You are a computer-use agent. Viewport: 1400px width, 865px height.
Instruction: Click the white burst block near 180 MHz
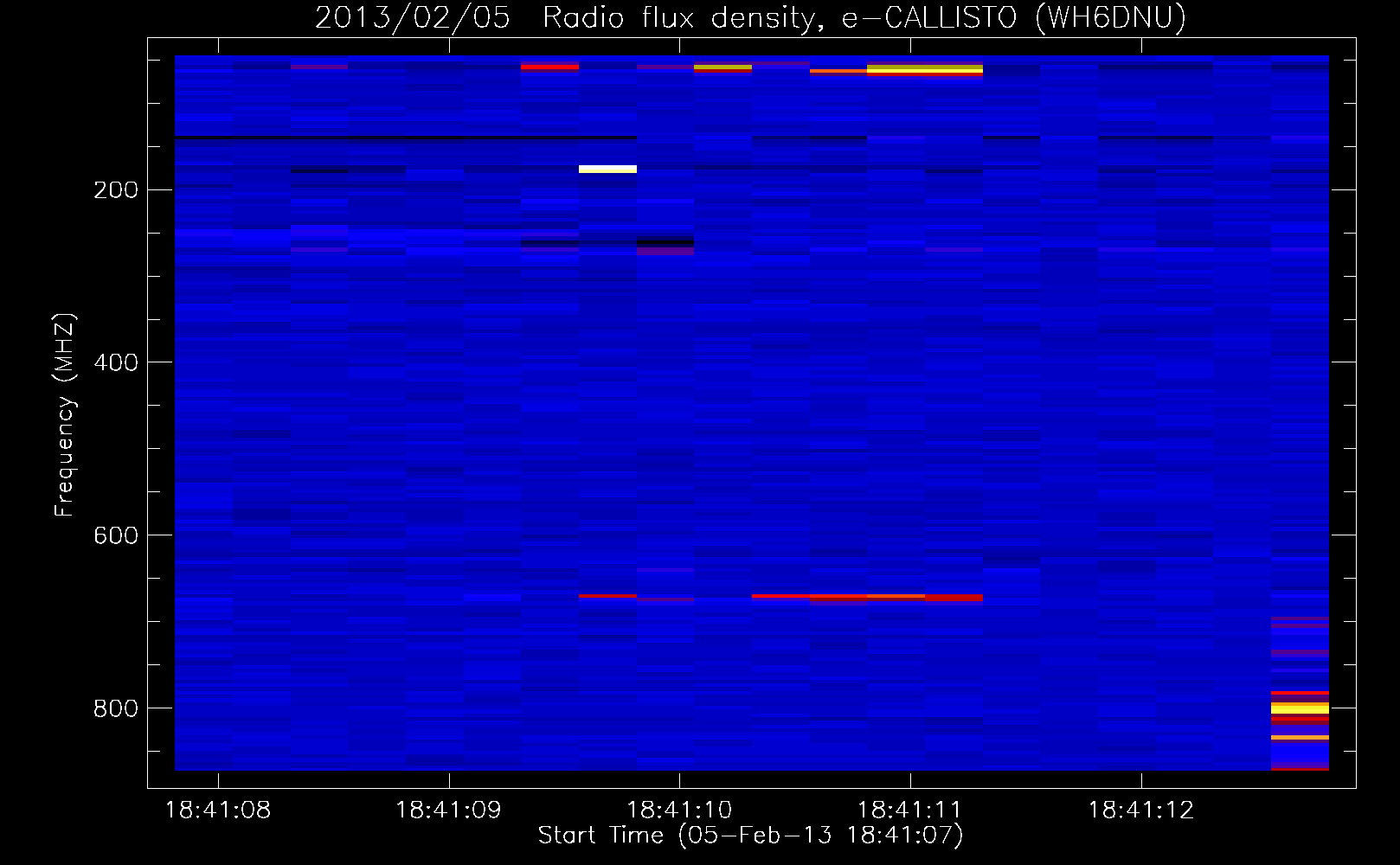click(607, 169)
